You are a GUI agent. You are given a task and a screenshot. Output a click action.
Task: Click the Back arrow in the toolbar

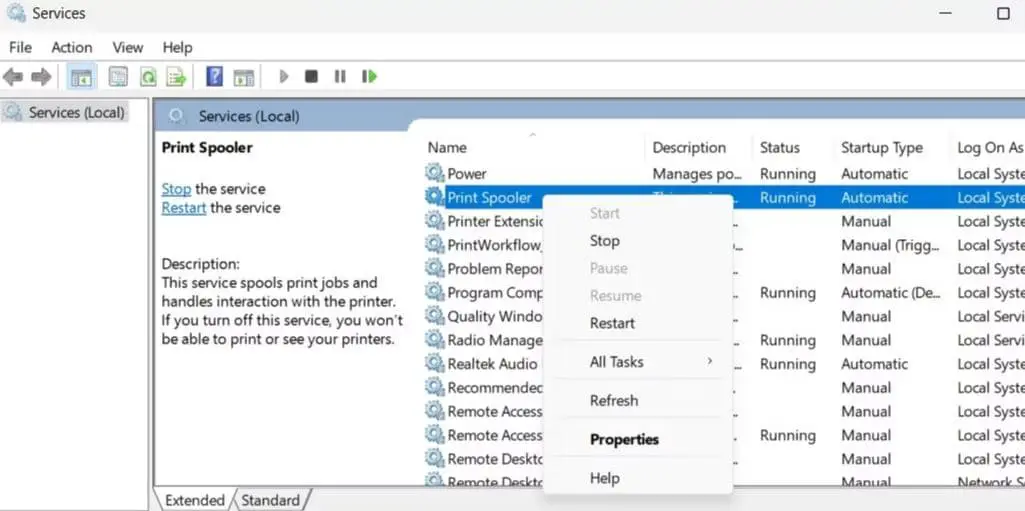pos(13,77)
